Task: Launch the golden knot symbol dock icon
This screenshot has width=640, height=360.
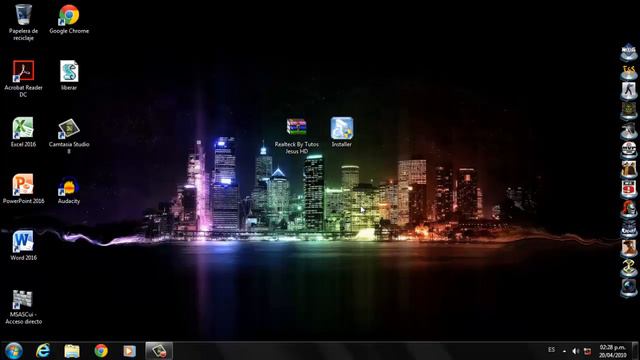Action: 629,268
